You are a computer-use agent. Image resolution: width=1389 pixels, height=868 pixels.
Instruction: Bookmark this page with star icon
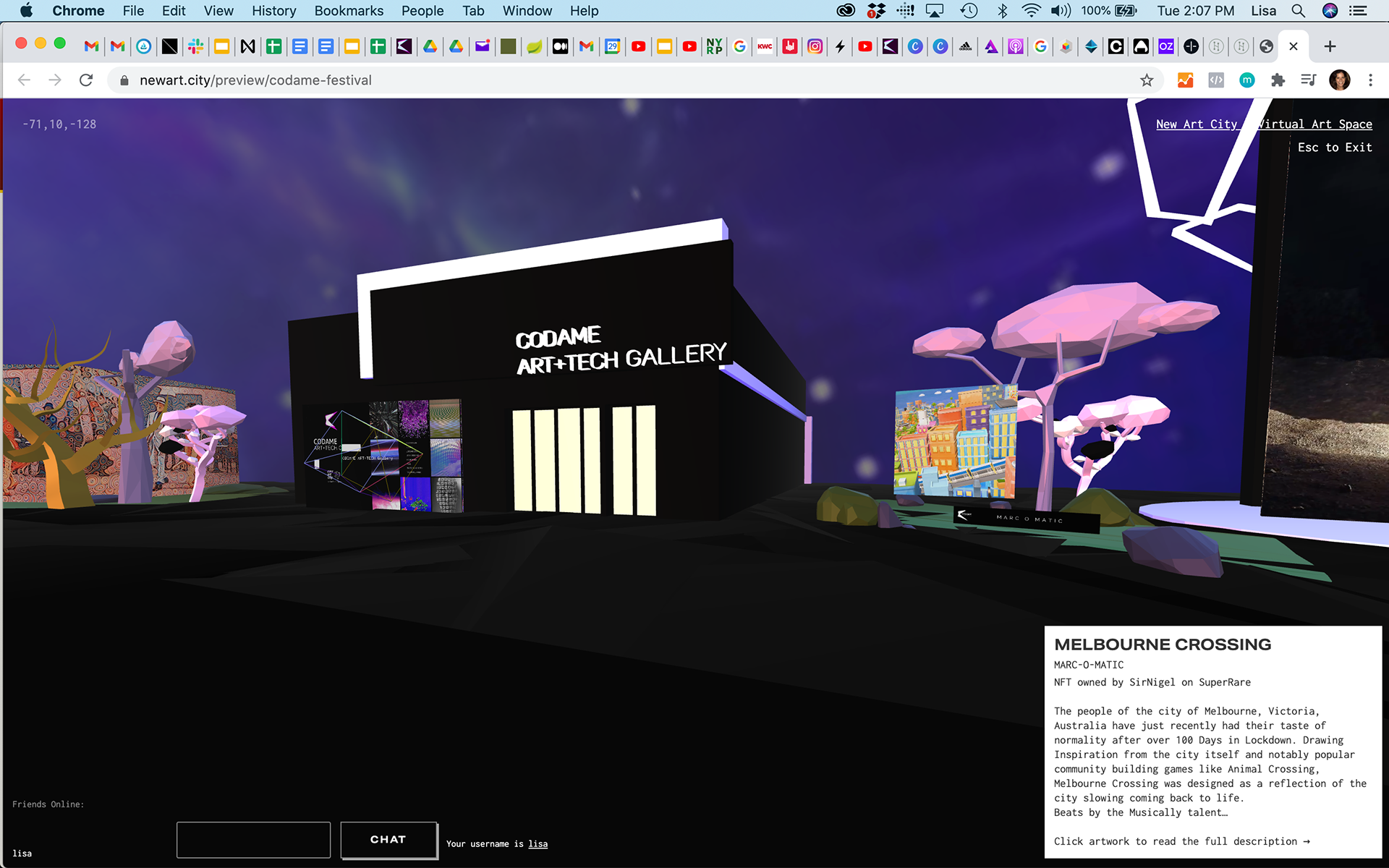pos(1147,80)
